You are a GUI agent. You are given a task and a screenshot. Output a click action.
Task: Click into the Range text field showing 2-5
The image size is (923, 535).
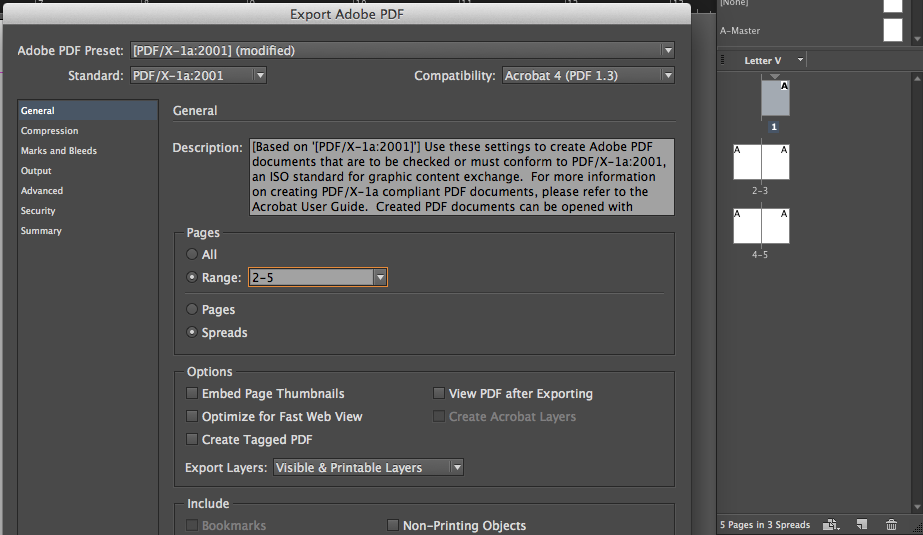(x=312, y=277)
